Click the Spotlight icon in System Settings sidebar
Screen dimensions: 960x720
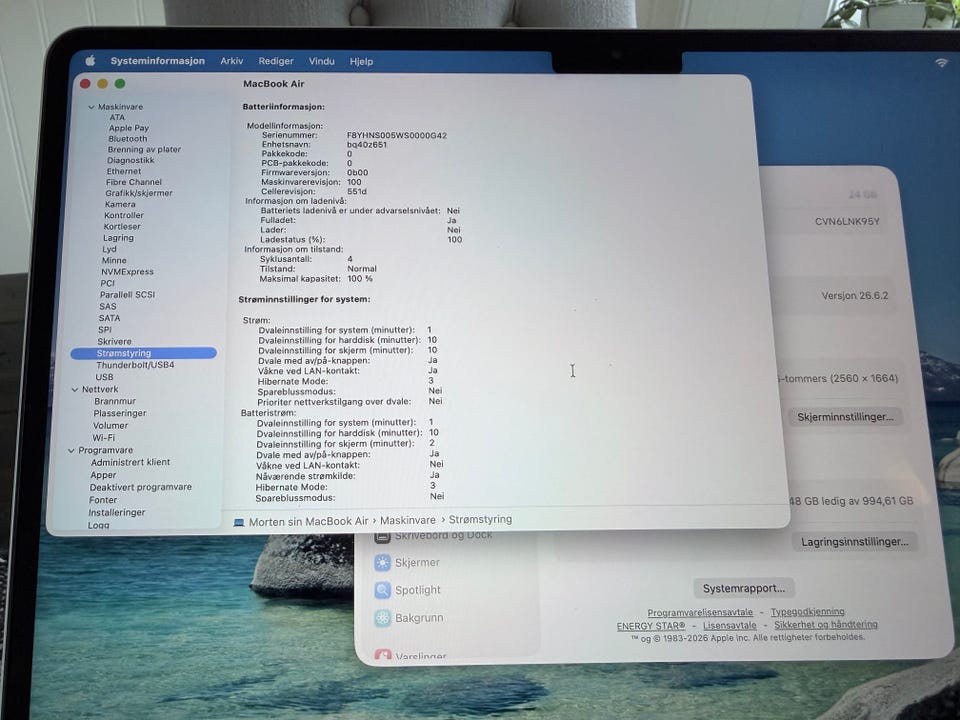click(x=383, y=590)
